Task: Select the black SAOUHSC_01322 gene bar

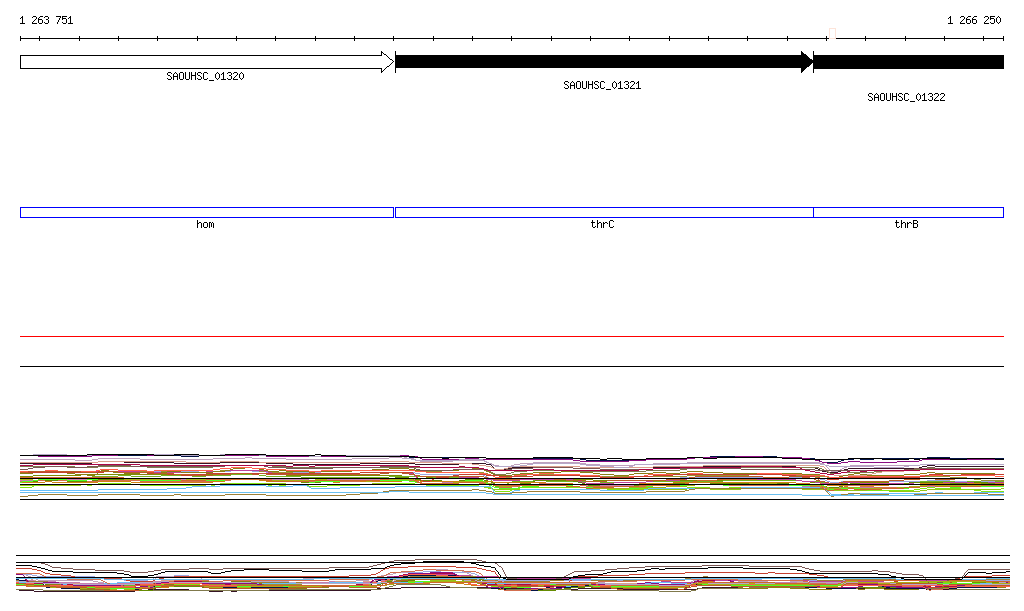Action: click(x=908, y=62)
